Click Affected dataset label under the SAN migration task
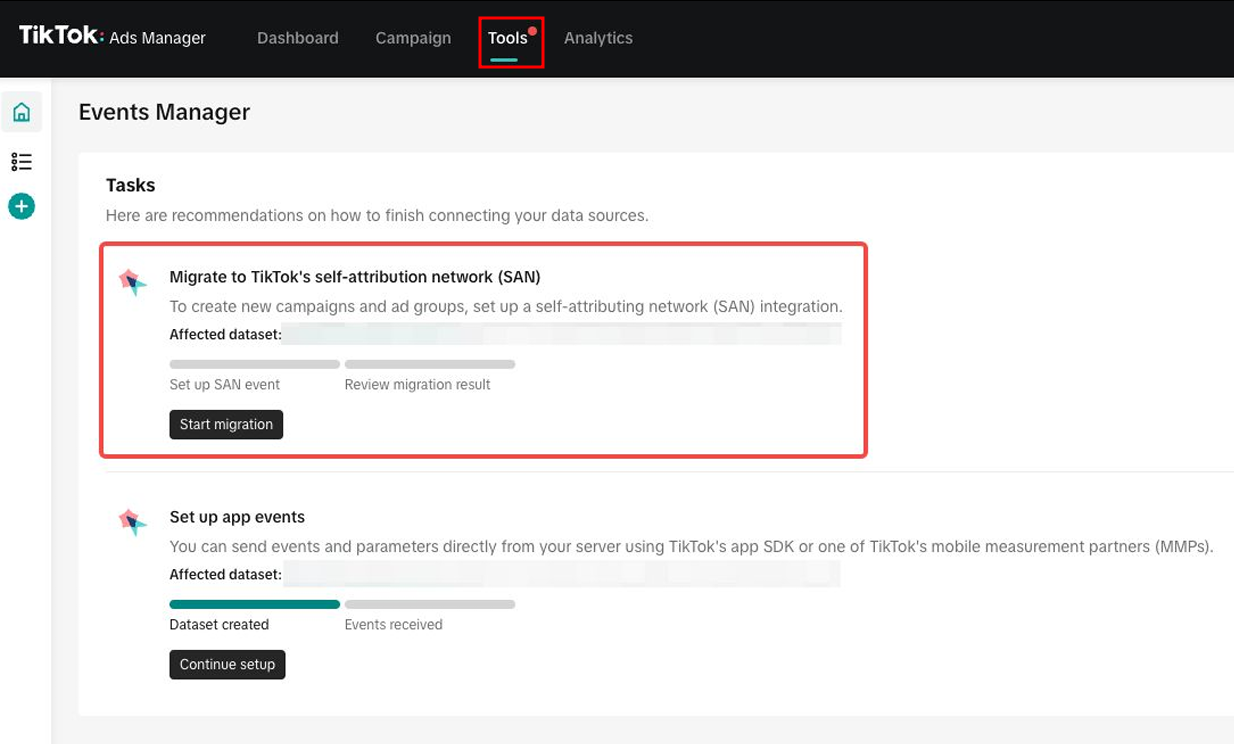1234x744 pixels. (225, 334)
